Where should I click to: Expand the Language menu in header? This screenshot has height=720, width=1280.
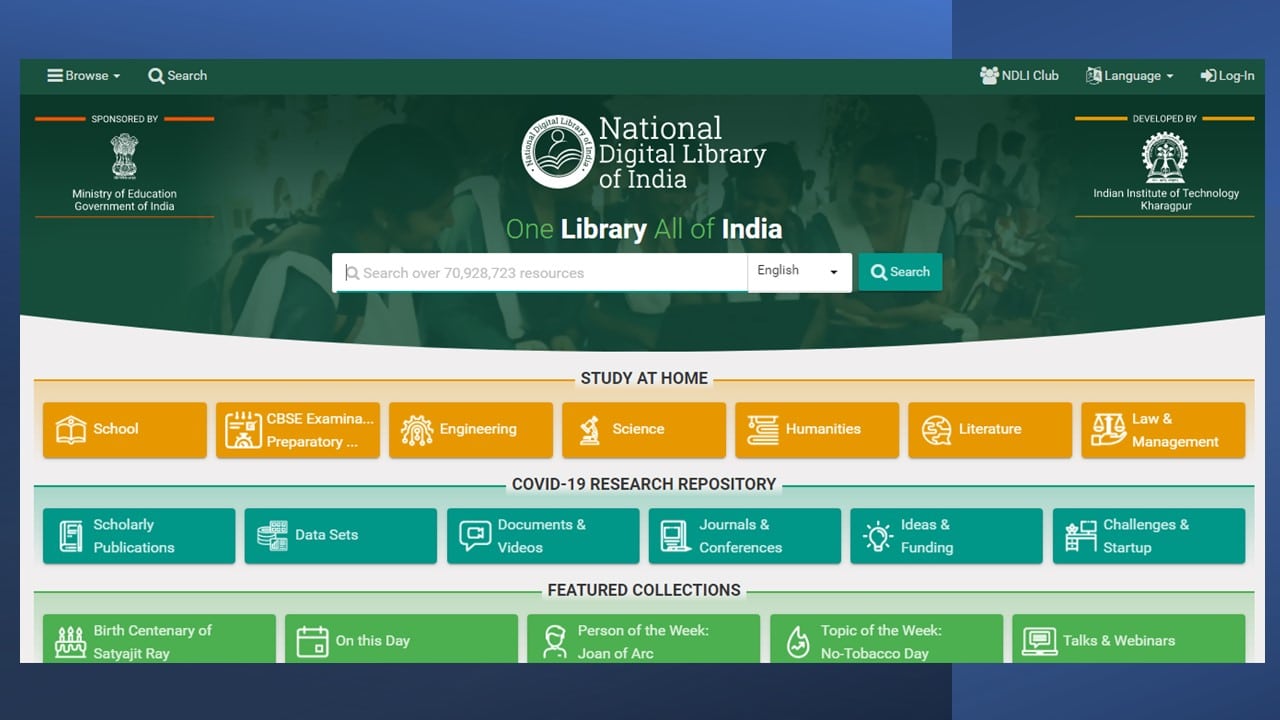(1130, 76)
